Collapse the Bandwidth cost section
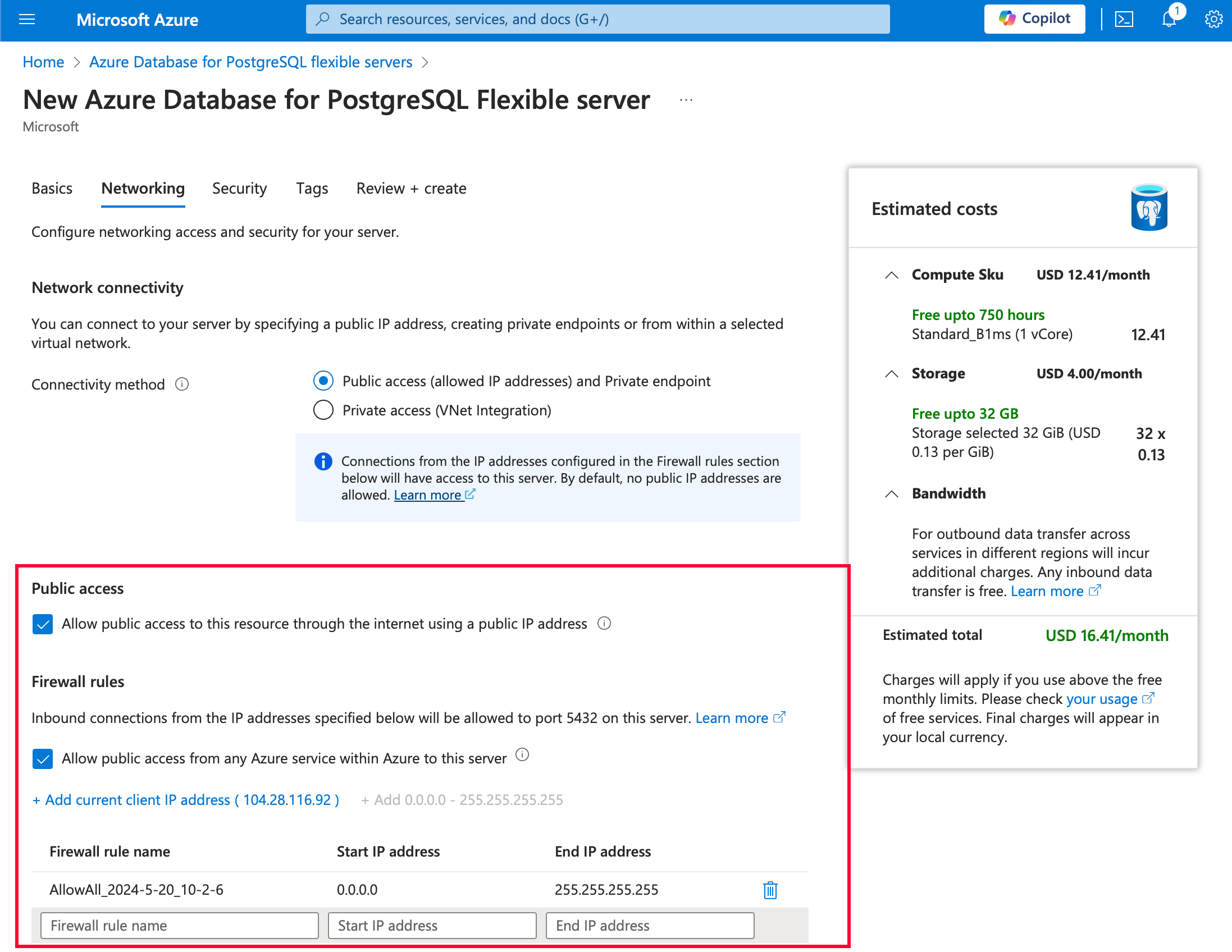Viewport: 1232px width, 952px height. [x=891, y=494]
